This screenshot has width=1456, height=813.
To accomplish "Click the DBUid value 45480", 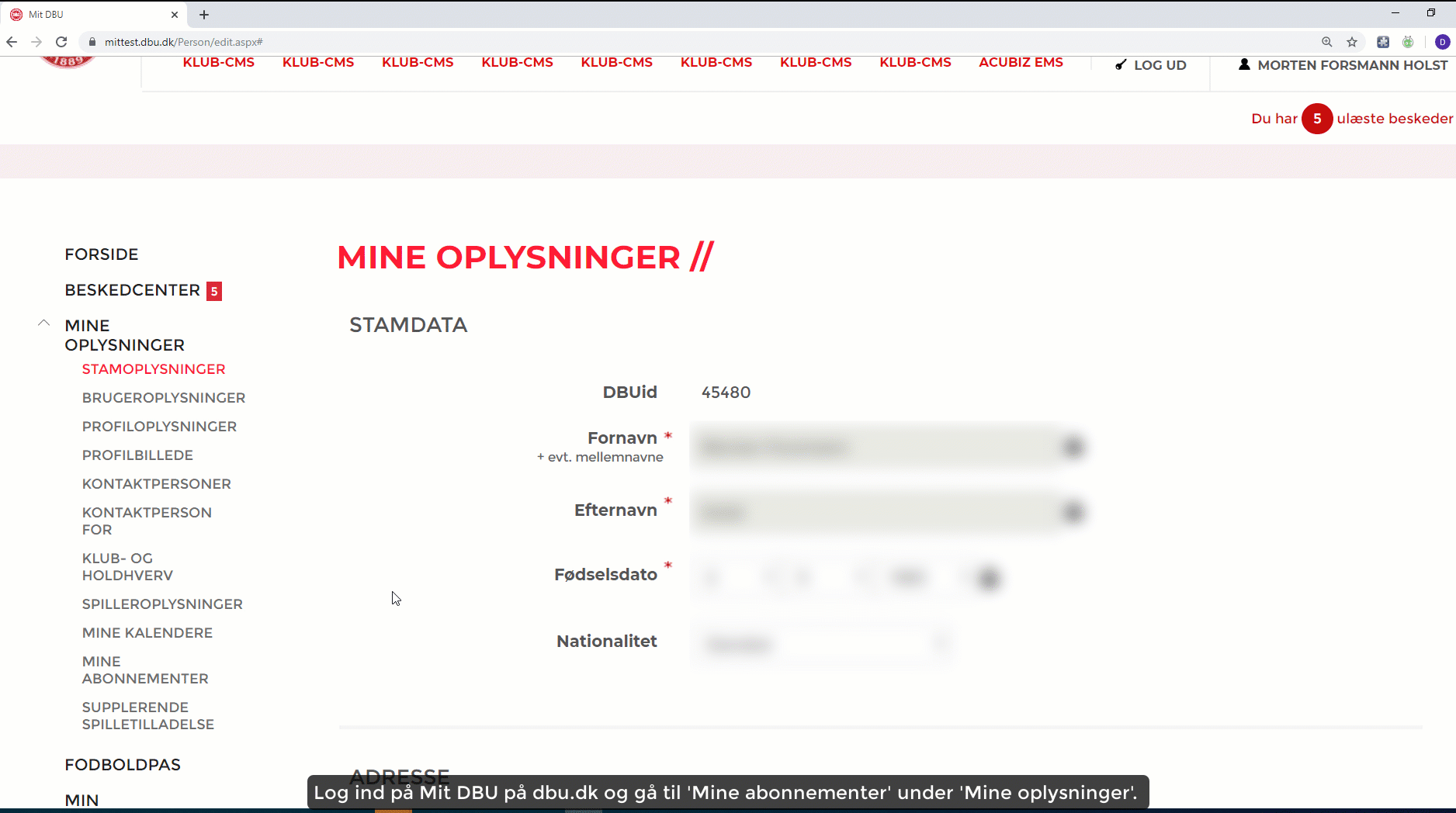I will [726, 393].
